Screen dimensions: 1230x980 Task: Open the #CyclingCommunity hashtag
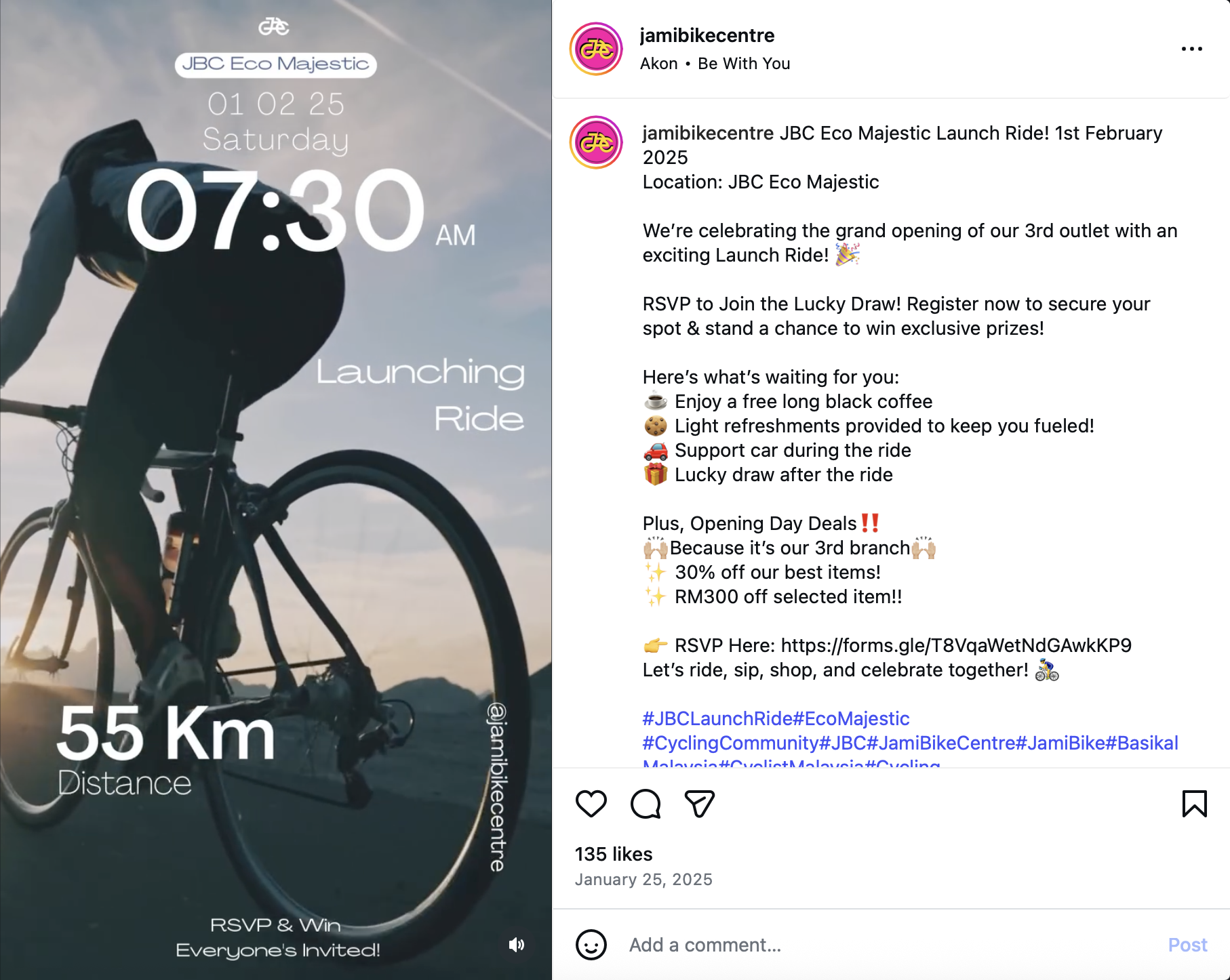(x=731, y=743)
